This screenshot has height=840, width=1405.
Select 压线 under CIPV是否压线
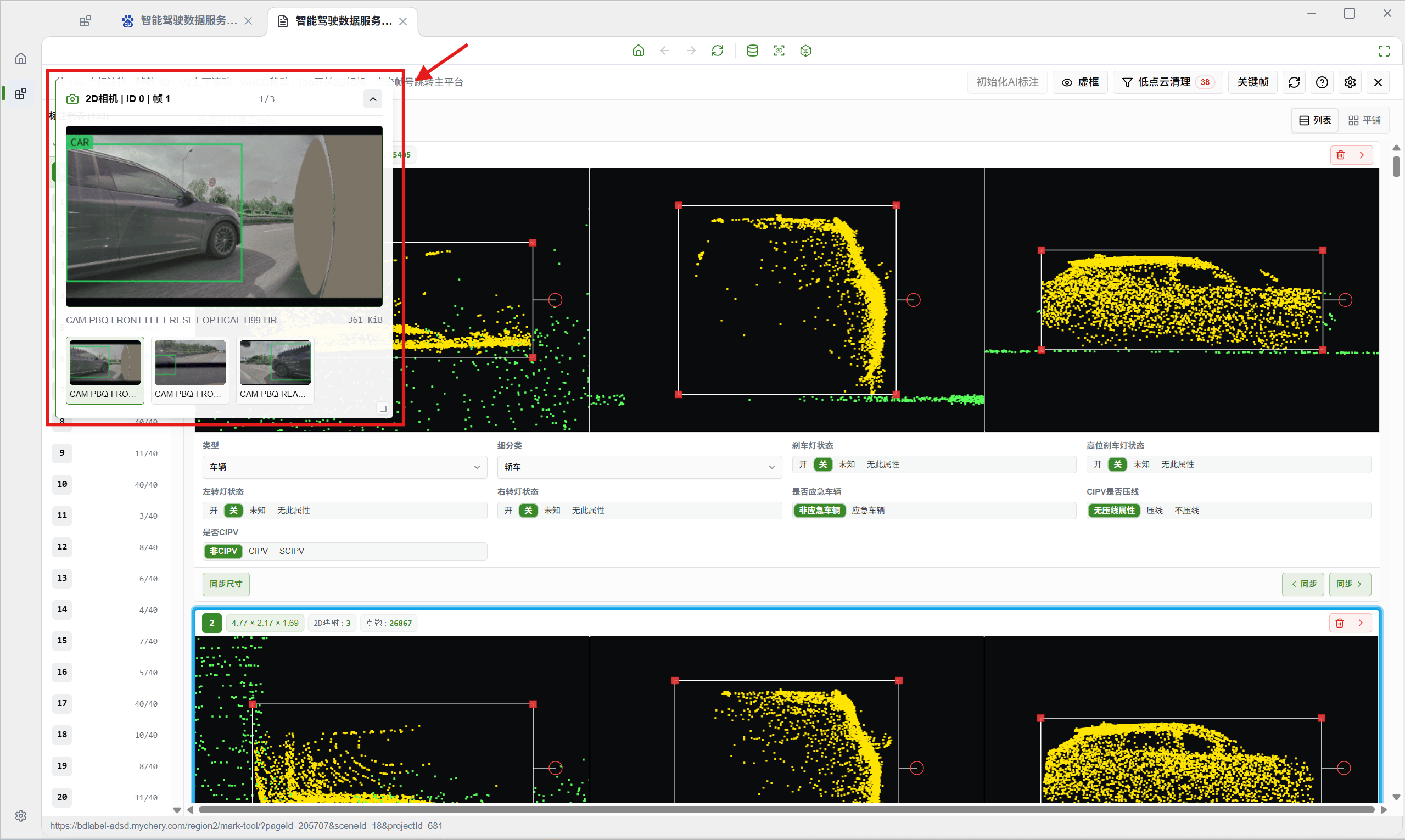[1154, 510]
